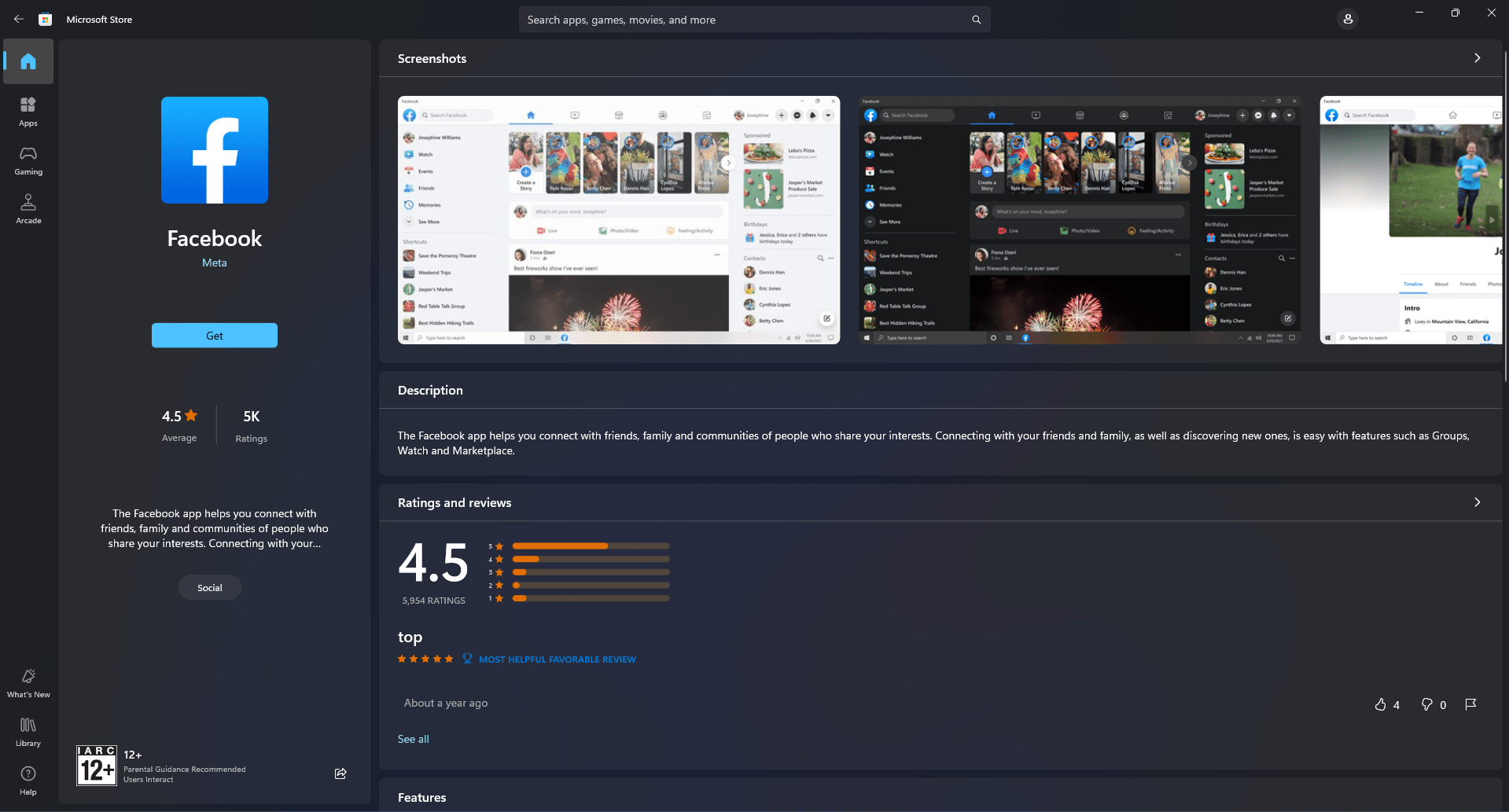Click the five-star rating of the top review
This screenshot has height=812, width=1509.
(425, 659)
